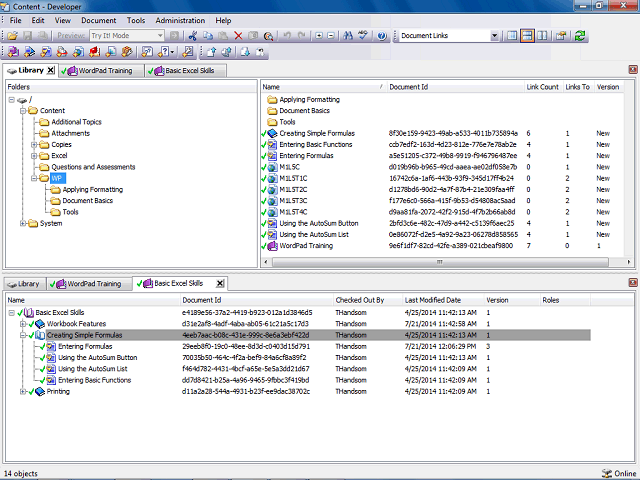640x480 pixels.
Task: Click the binoculars Find icon
Action: point(348,36)
